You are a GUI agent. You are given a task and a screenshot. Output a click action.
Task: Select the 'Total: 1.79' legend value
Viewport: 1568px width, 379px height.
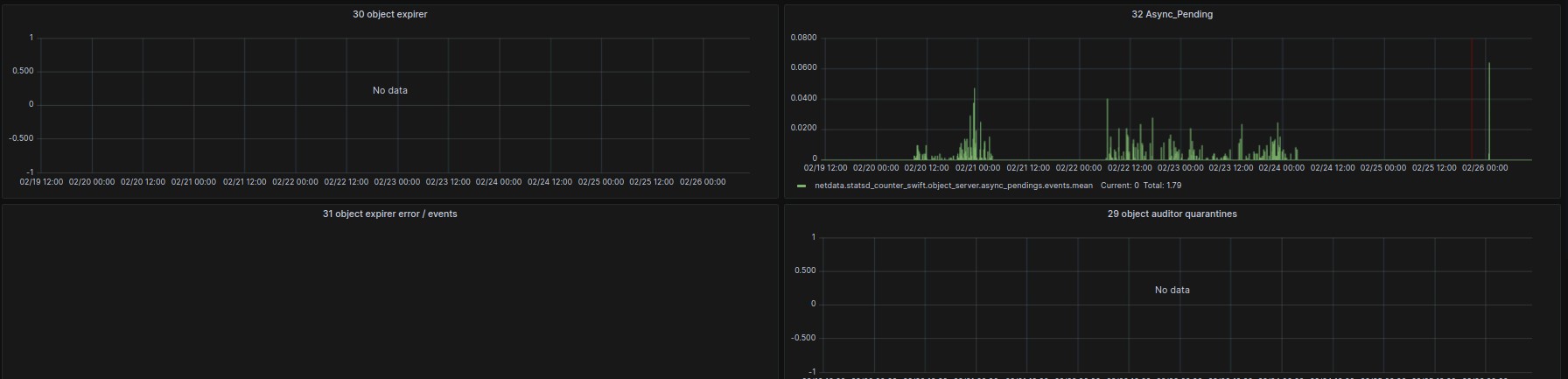point(1162,186)
